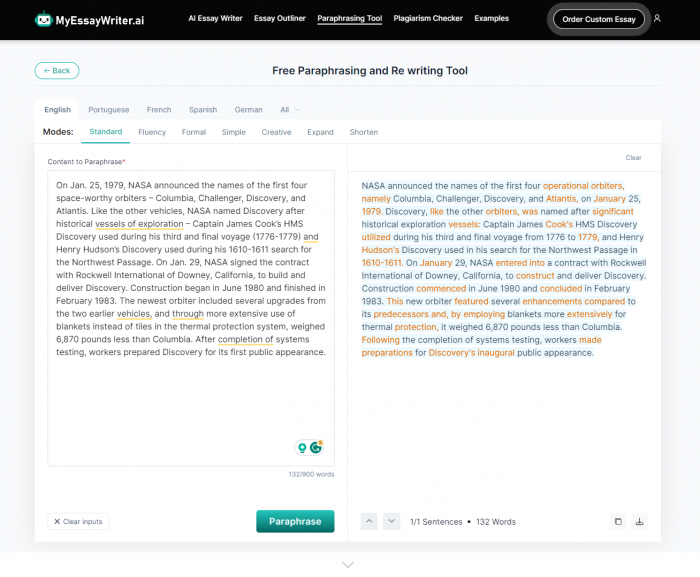Open Essay Outliner menu item
Viewport: 700px width, 577px height.
coord(280,18)
